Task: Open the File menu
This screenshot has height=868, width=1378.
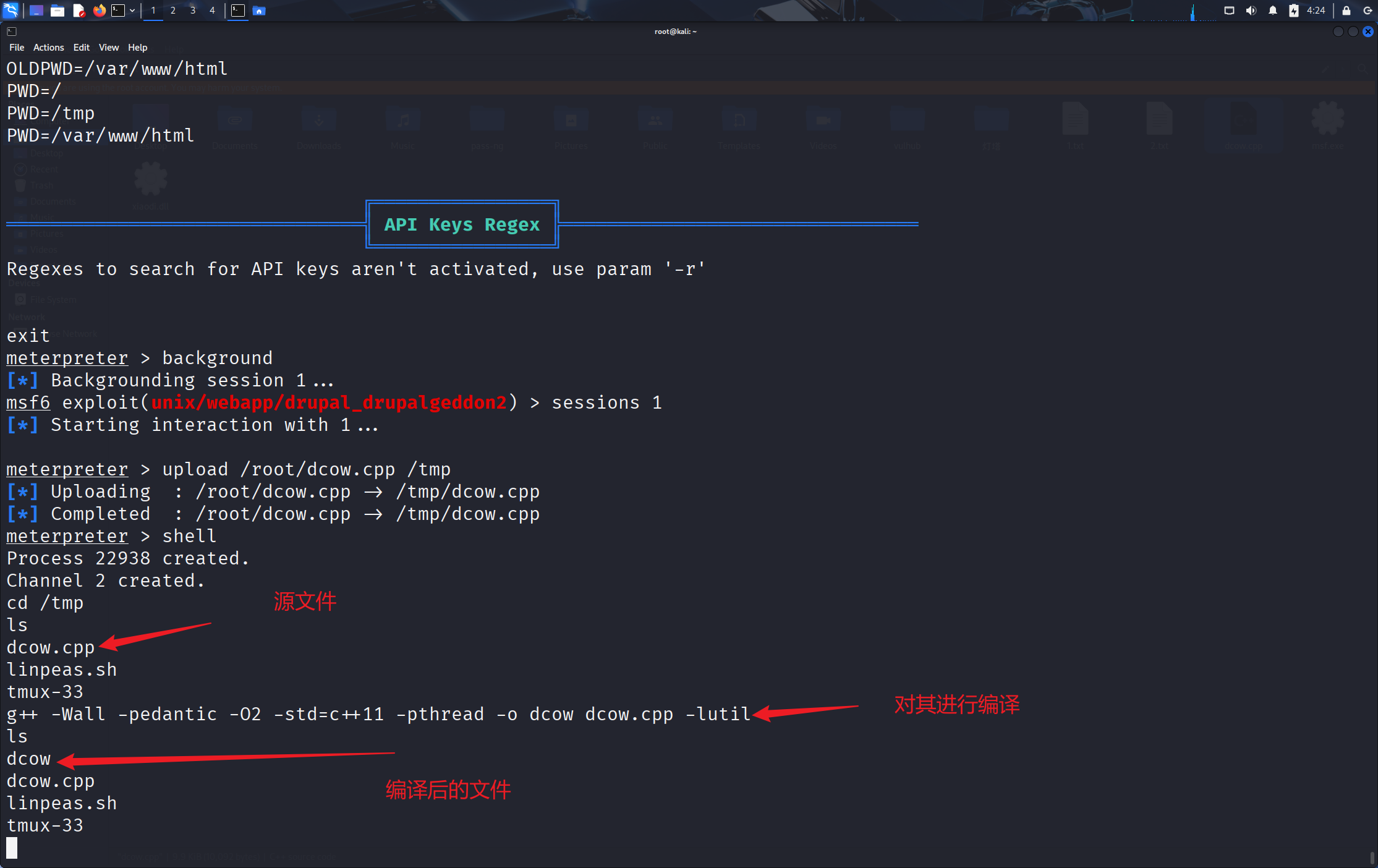Action: [17, 48]
